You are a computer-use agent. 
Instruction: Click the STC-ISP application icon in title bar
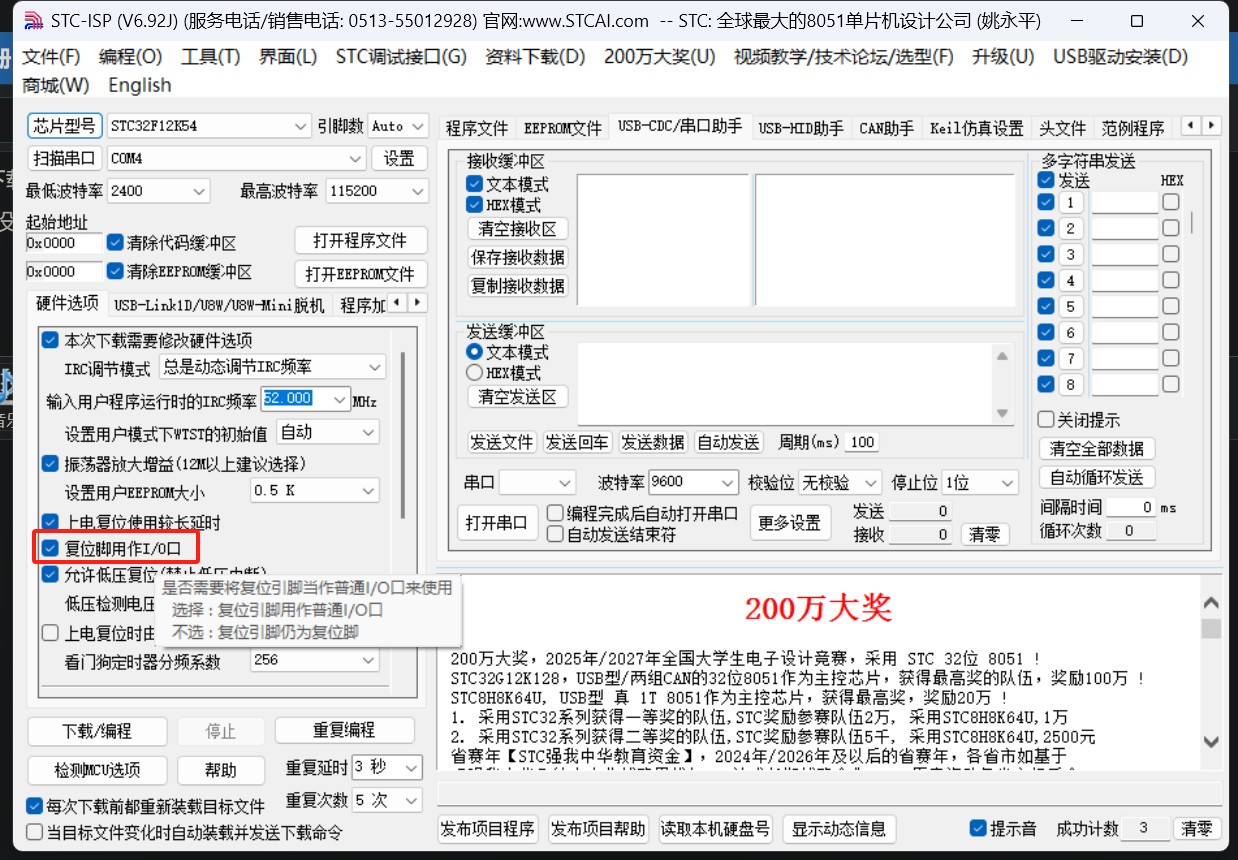click(33, 21)
